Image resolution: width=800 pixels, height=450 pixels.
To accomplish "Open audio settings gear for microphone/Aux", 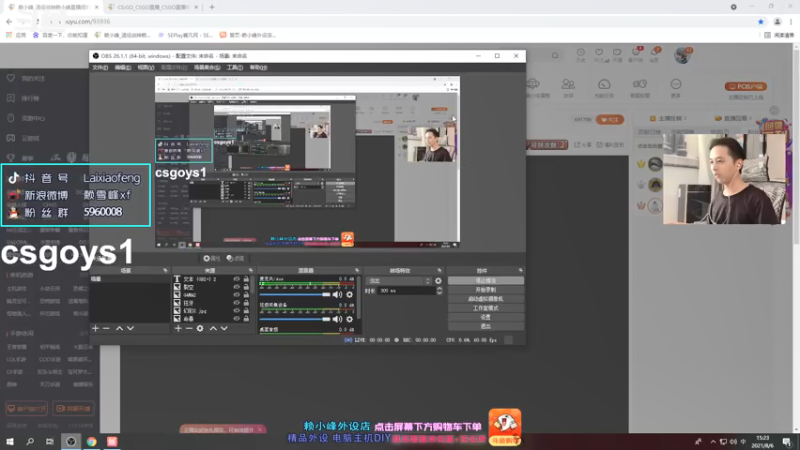I will (x=349, y=294).
